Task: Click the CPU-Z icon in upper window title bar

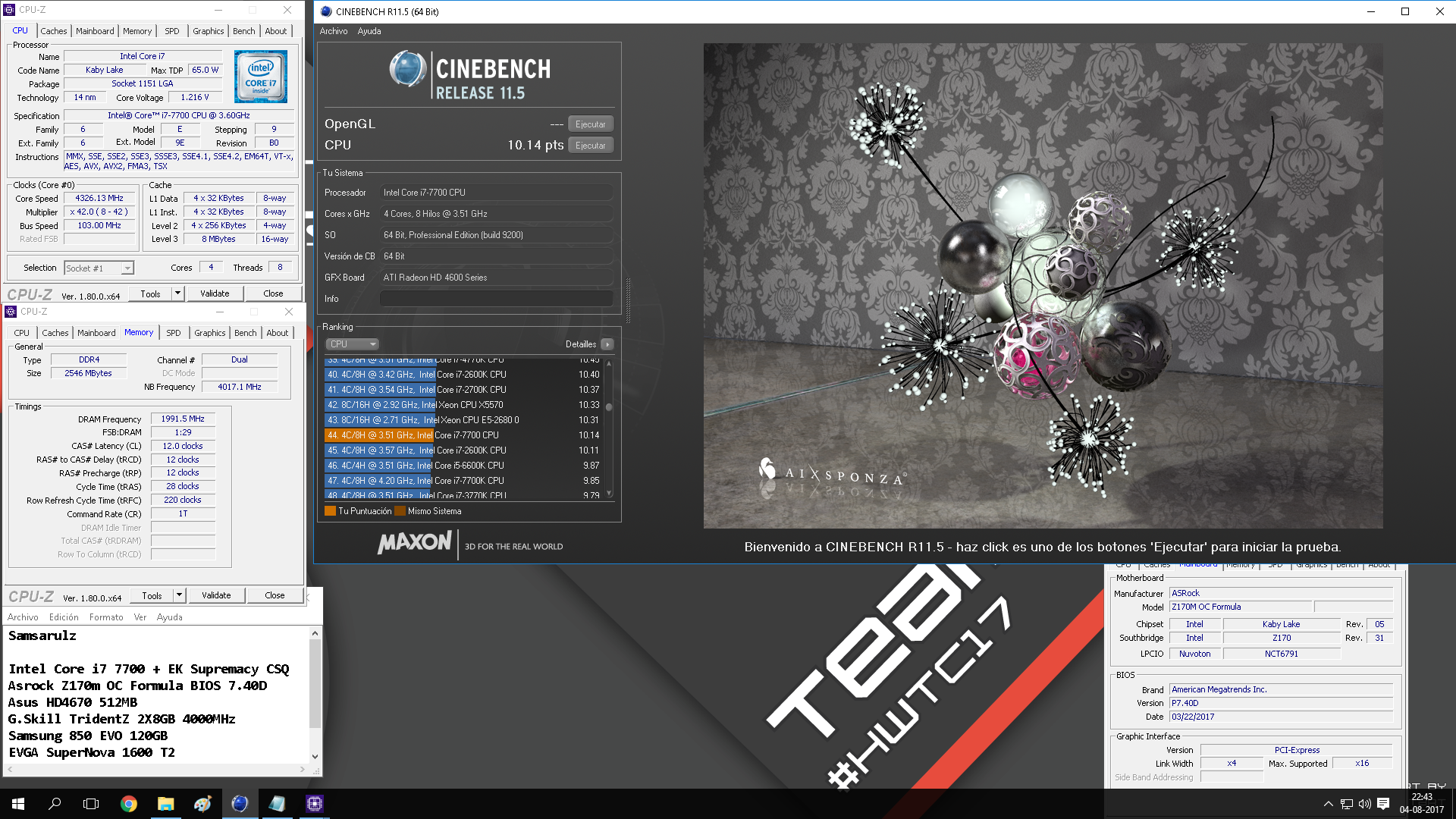Action: [11, 10]
